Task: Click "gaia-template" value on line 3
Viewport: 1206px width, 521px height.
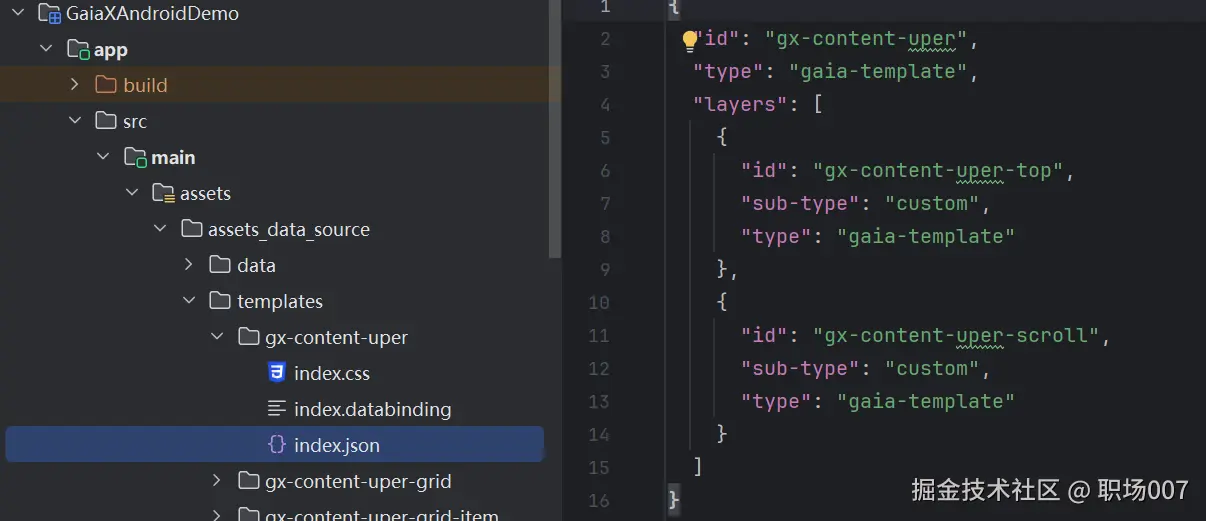Action: [x=878, y=72]
